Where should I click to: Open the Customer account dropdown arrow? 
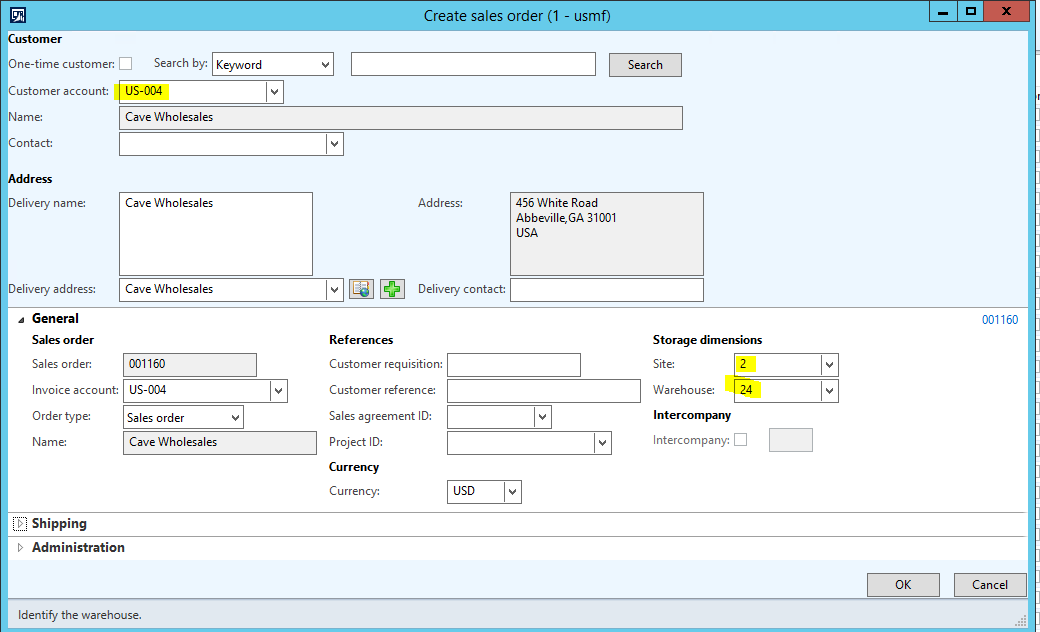point(274,92)
